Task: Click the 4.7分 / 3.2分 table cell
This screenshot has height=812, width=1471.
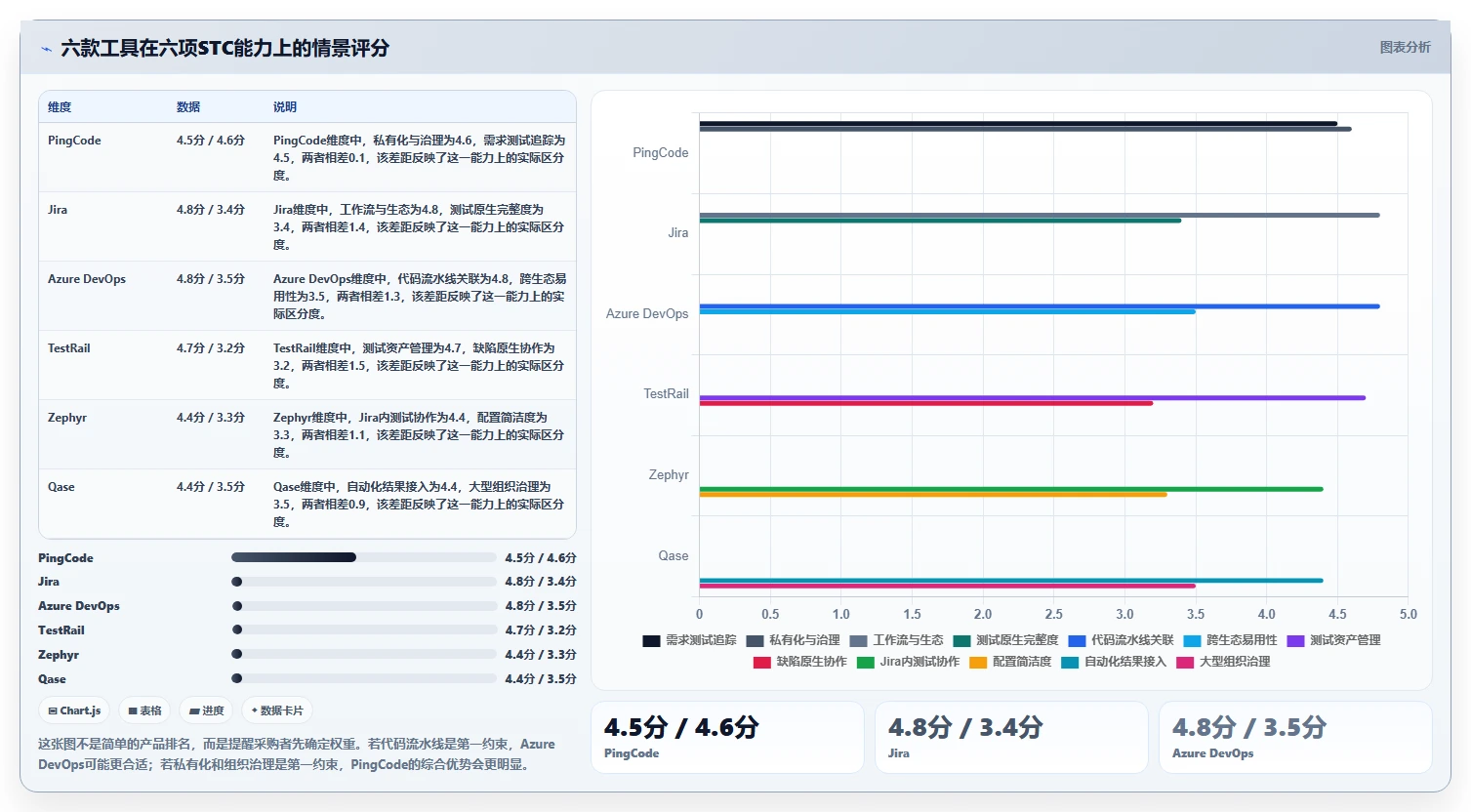Action: (211, 348)
